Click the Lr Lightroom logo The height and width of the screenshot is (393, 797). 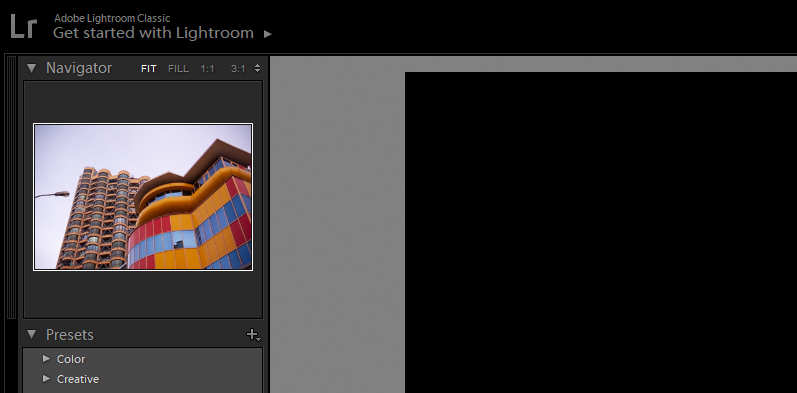point(24,26)
